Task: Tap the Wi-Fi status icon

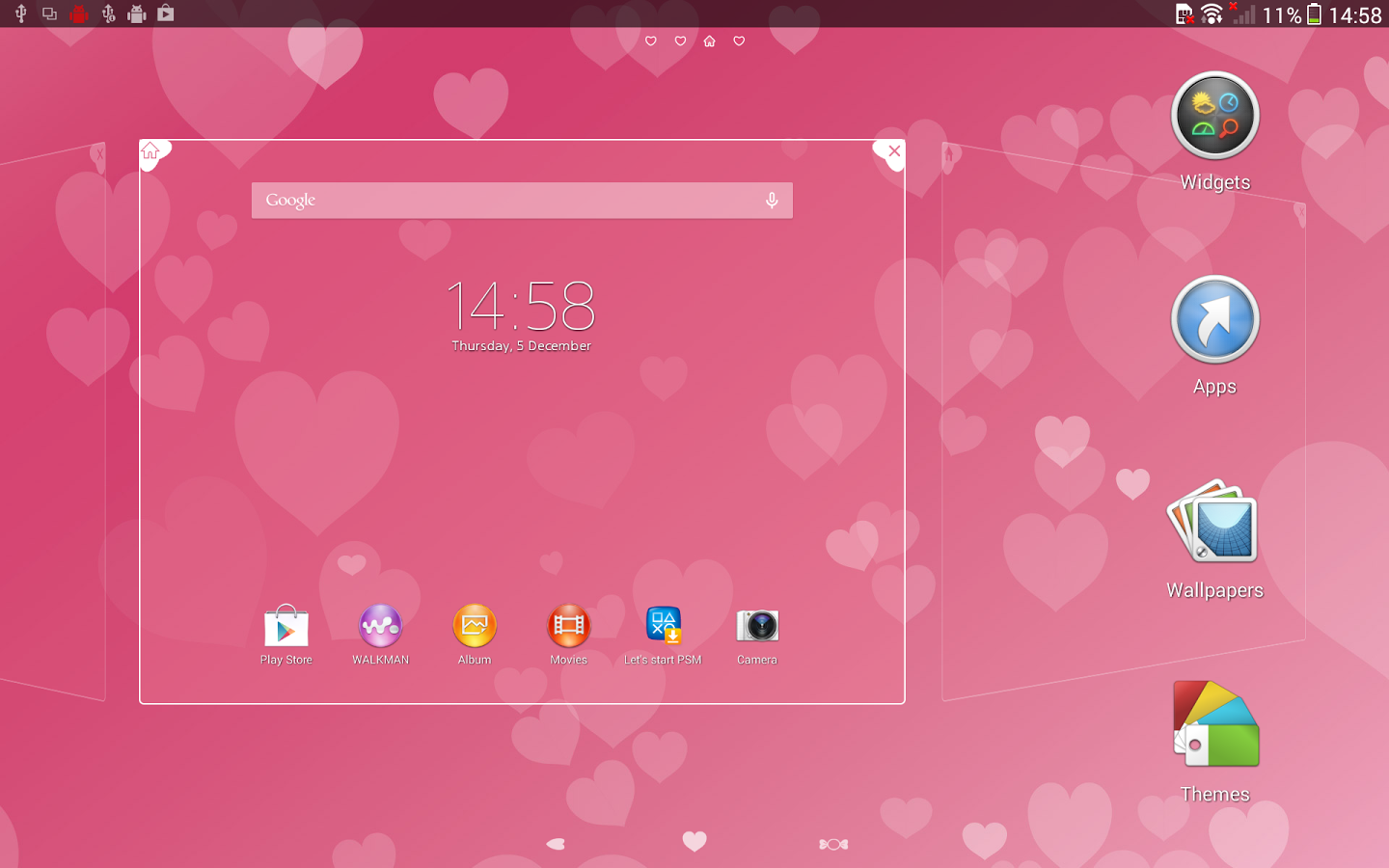Action: [1212, 14]
